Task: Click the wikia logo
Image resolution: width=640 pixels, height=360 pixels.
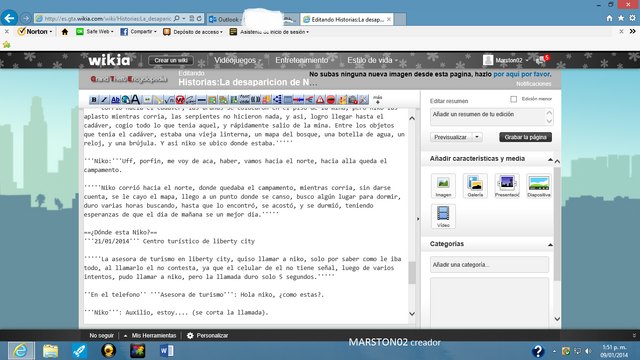Action: 109,60
